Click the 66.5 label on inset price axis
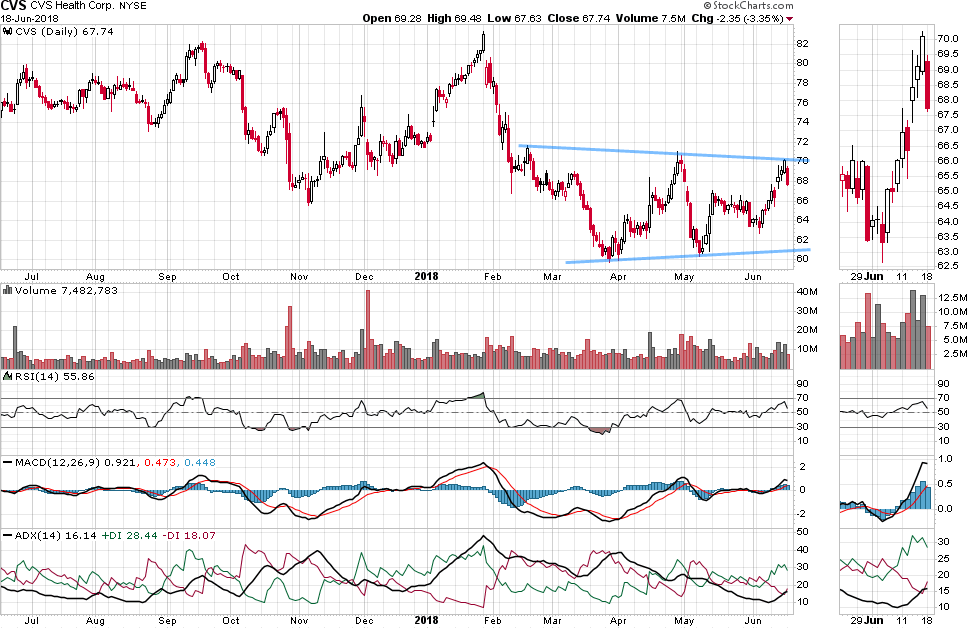967x628 pixels. (x=947, y=145)
